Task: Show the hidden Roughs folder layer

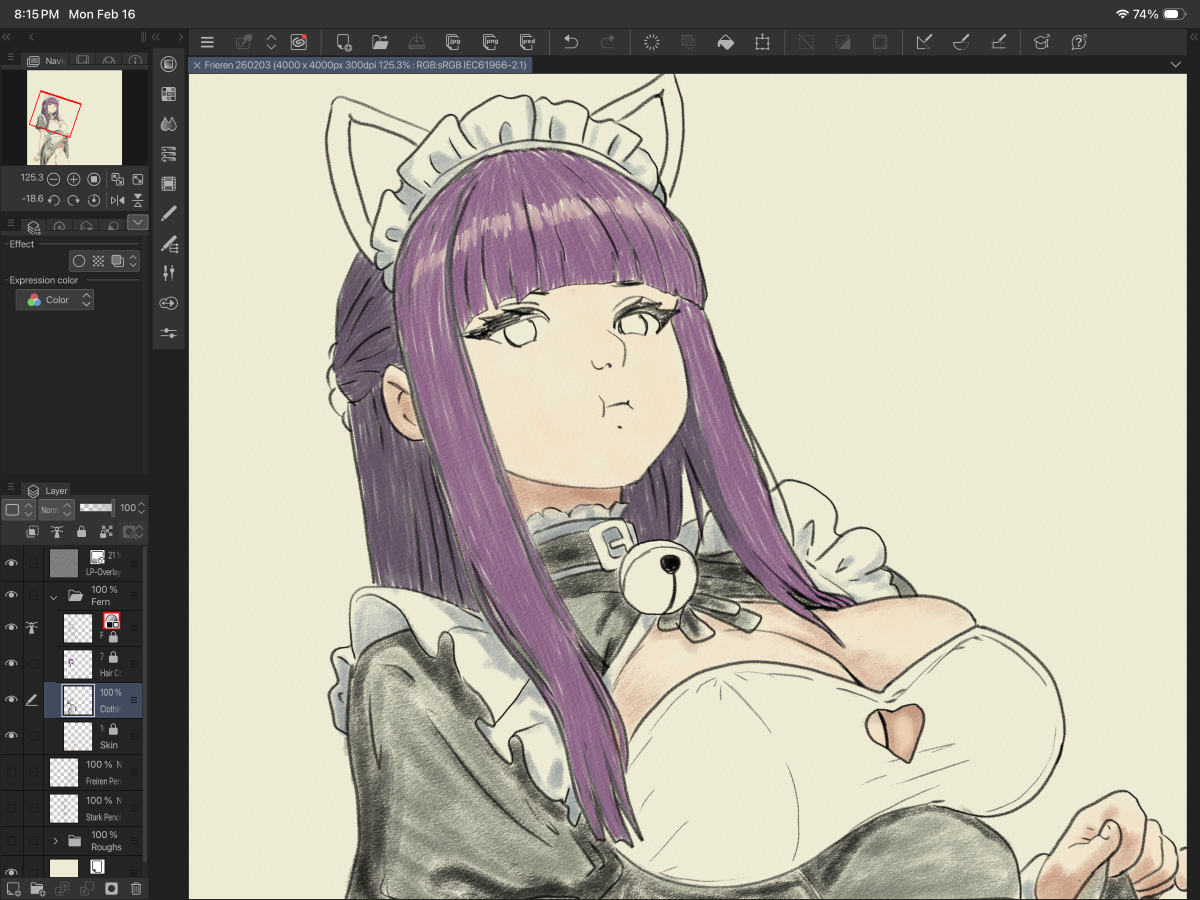Action: [12, 841]
